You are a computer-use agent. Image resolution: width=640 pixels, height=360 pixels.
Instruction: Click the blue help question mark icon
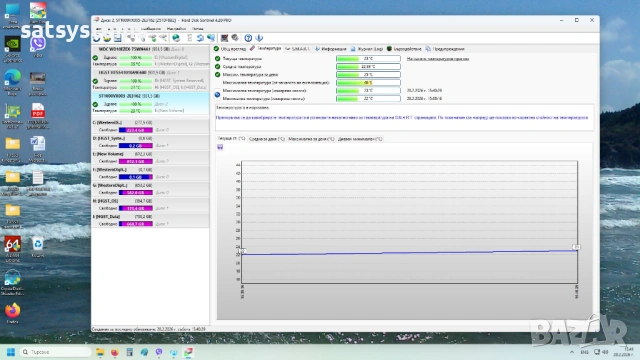[x=248, y=38]
